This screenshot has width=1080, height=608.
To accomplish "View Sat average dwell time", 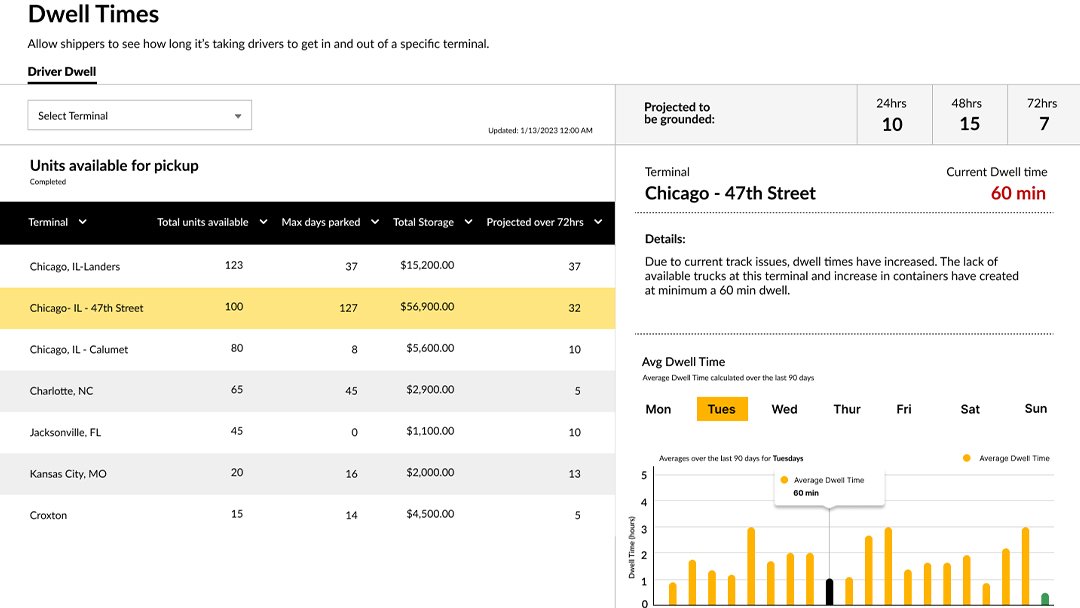I will coord(970,409).
